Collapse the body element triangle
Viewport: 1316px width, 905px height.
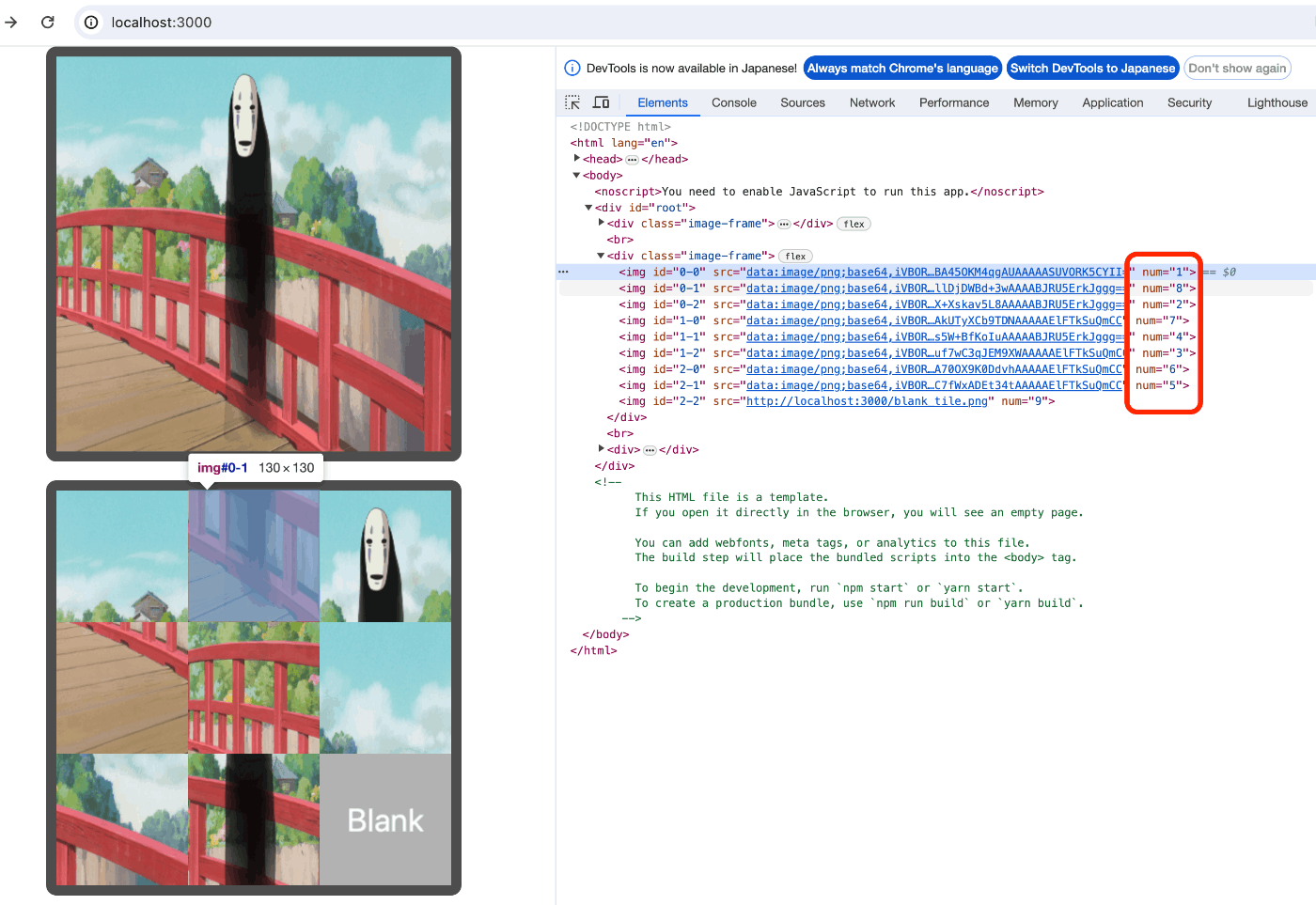point(576,175)
